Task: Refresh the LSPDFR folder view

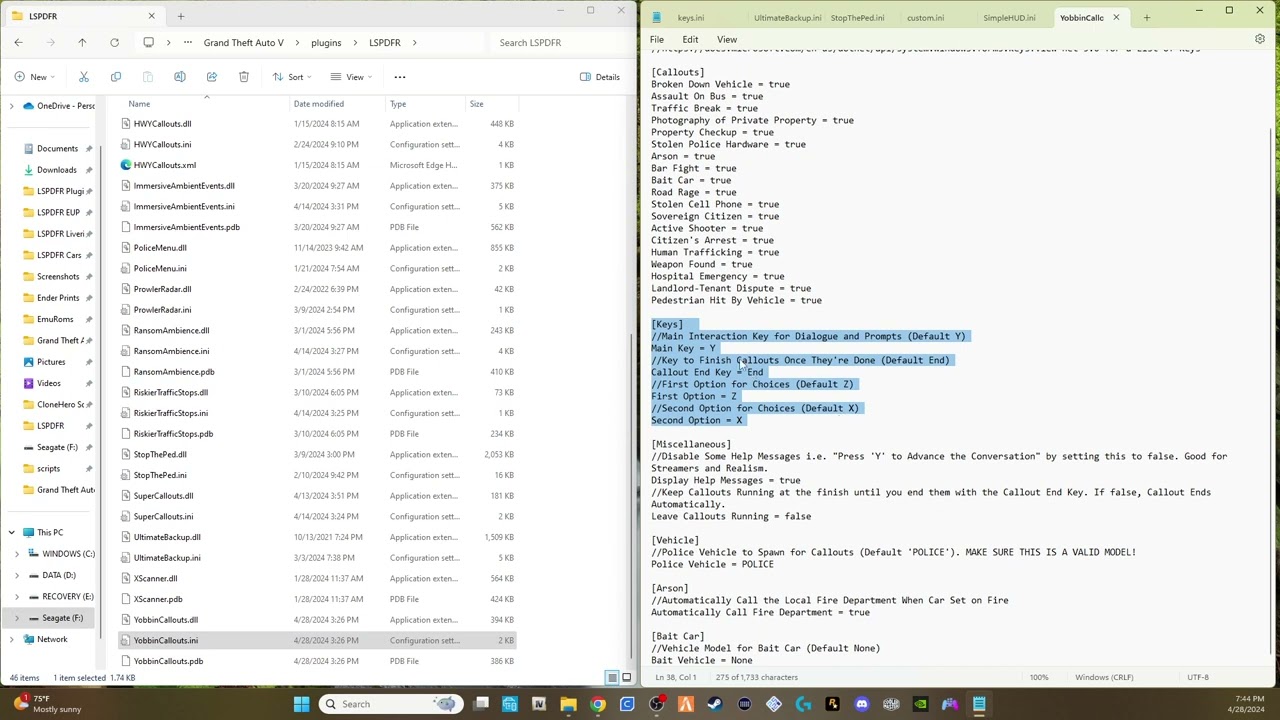Action: (114, 42)
